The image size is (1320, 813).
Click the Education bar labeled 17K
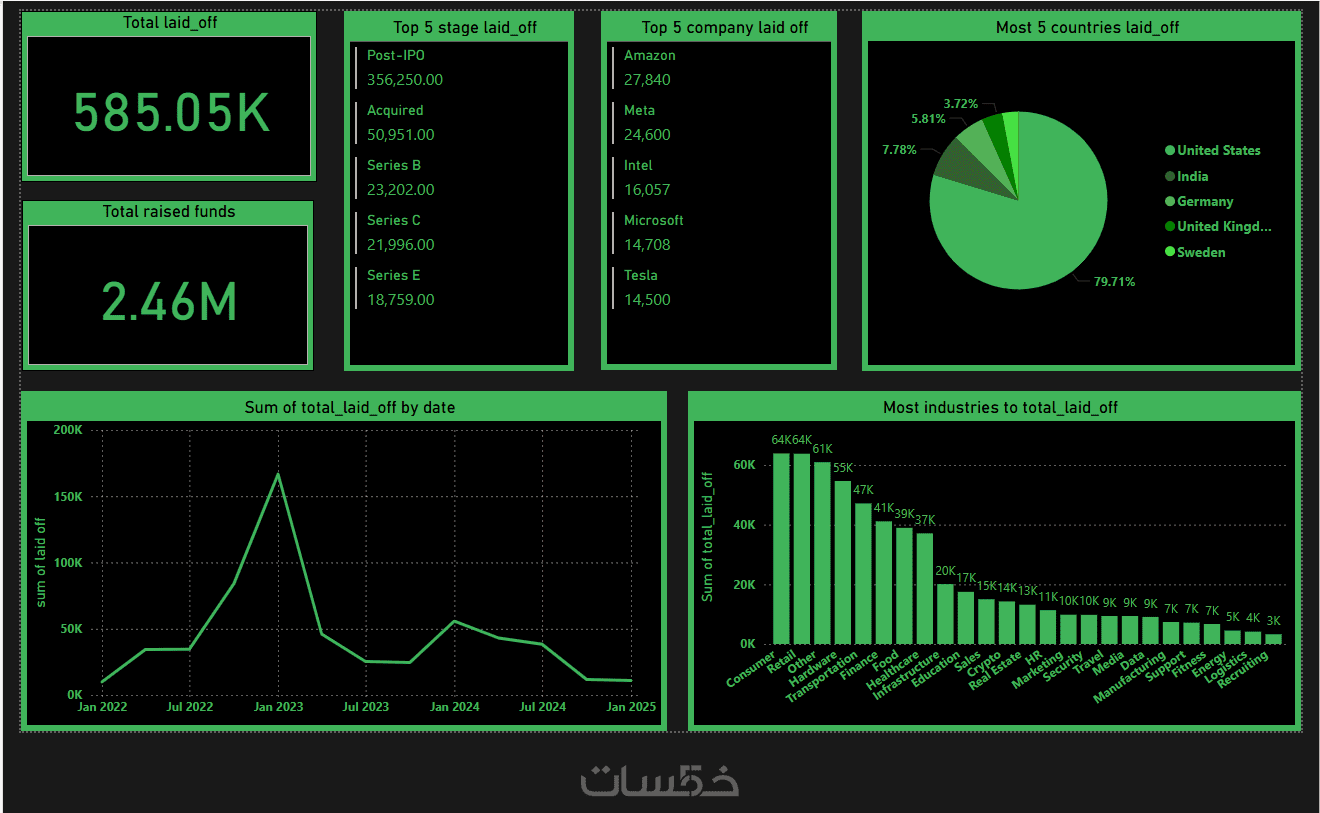click(x=965, y=618)
